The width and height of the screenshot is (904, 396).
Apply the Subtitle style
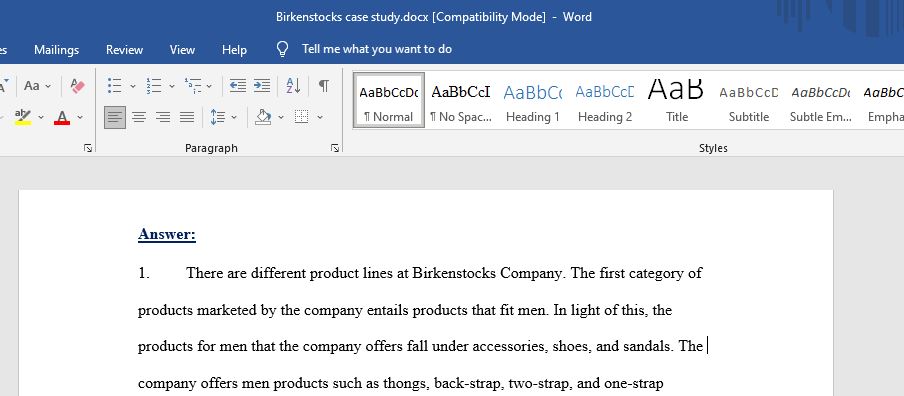748,100
